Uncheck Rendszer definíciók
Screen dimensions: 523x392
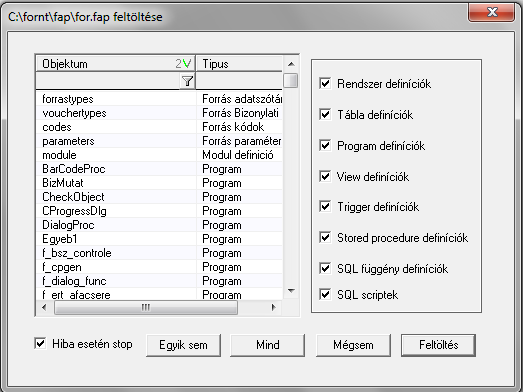pyautogui.click(x=325, y=83)
